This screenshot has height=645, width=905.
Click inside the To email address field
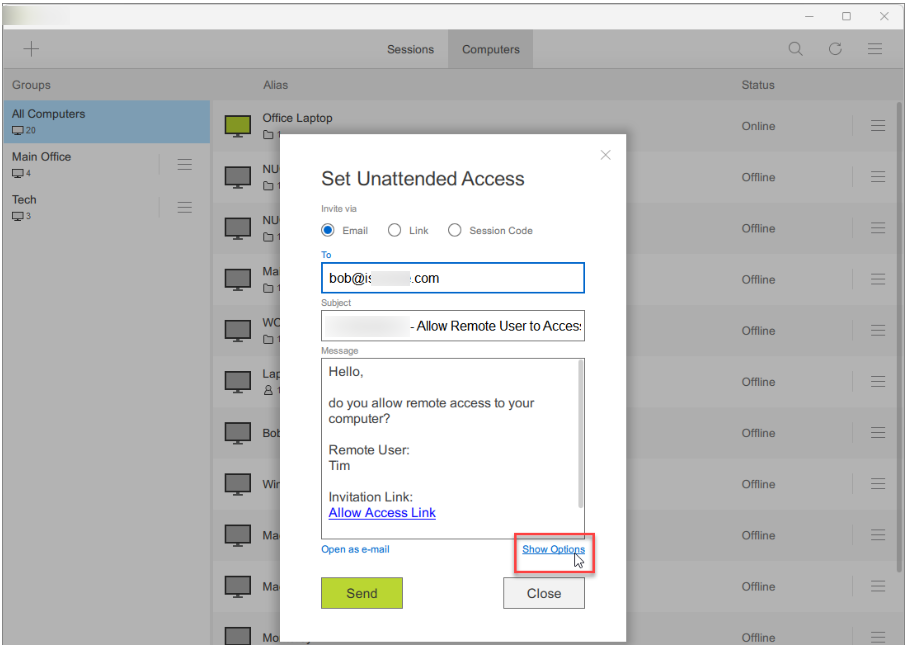click(x=452, y=277)
